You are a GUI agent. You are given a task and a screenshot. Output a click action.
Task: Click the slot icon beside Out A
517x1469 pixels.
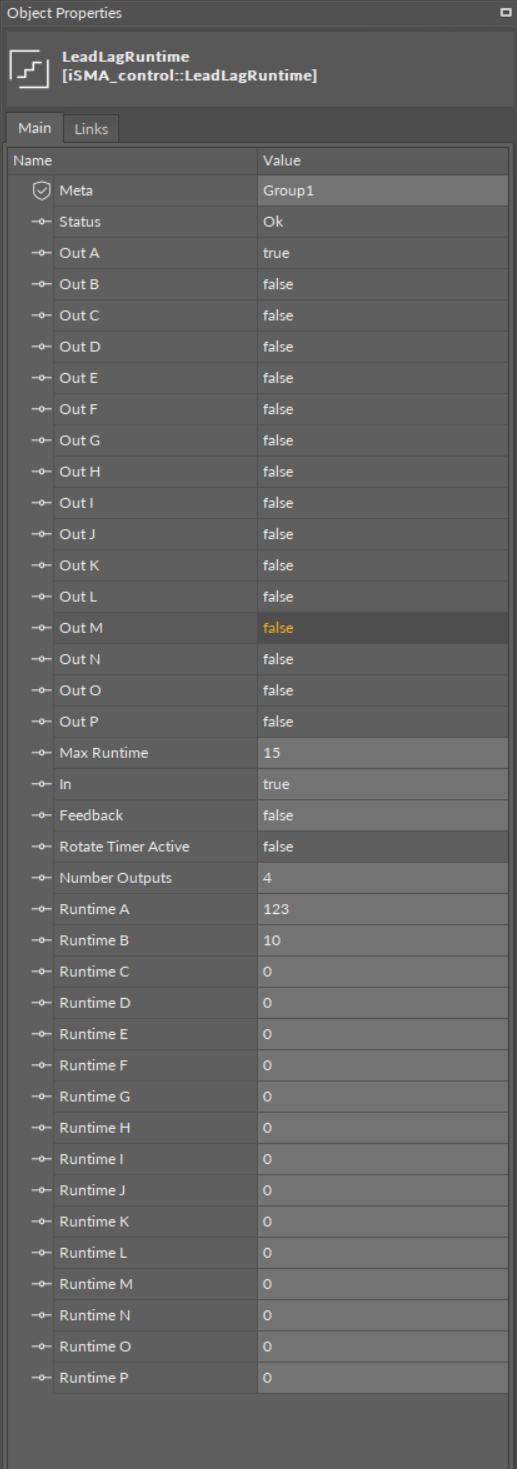(41, 253)
